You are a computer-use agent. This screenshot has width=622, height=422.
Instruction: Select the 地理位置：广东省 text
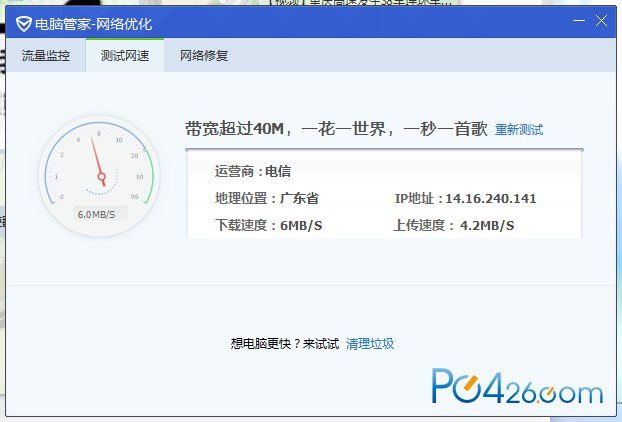point(267,198)
